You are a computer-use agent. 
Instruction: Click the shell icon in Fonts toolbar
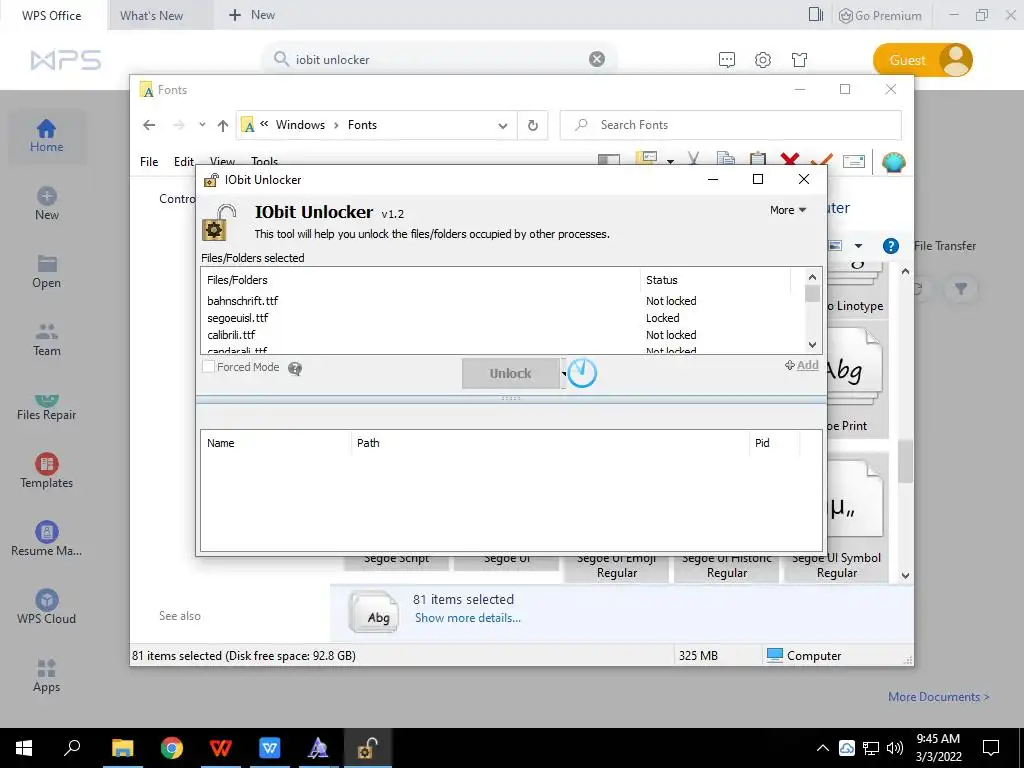893,161
